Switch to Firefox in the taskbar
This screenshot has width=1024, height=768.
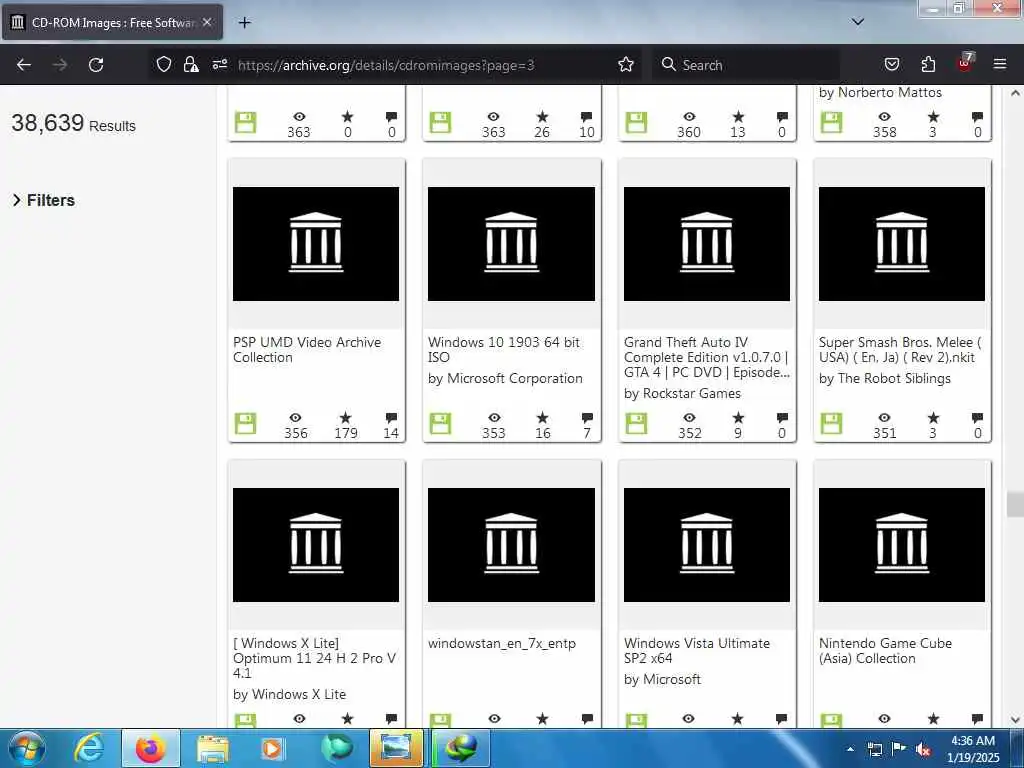[150, 748]
